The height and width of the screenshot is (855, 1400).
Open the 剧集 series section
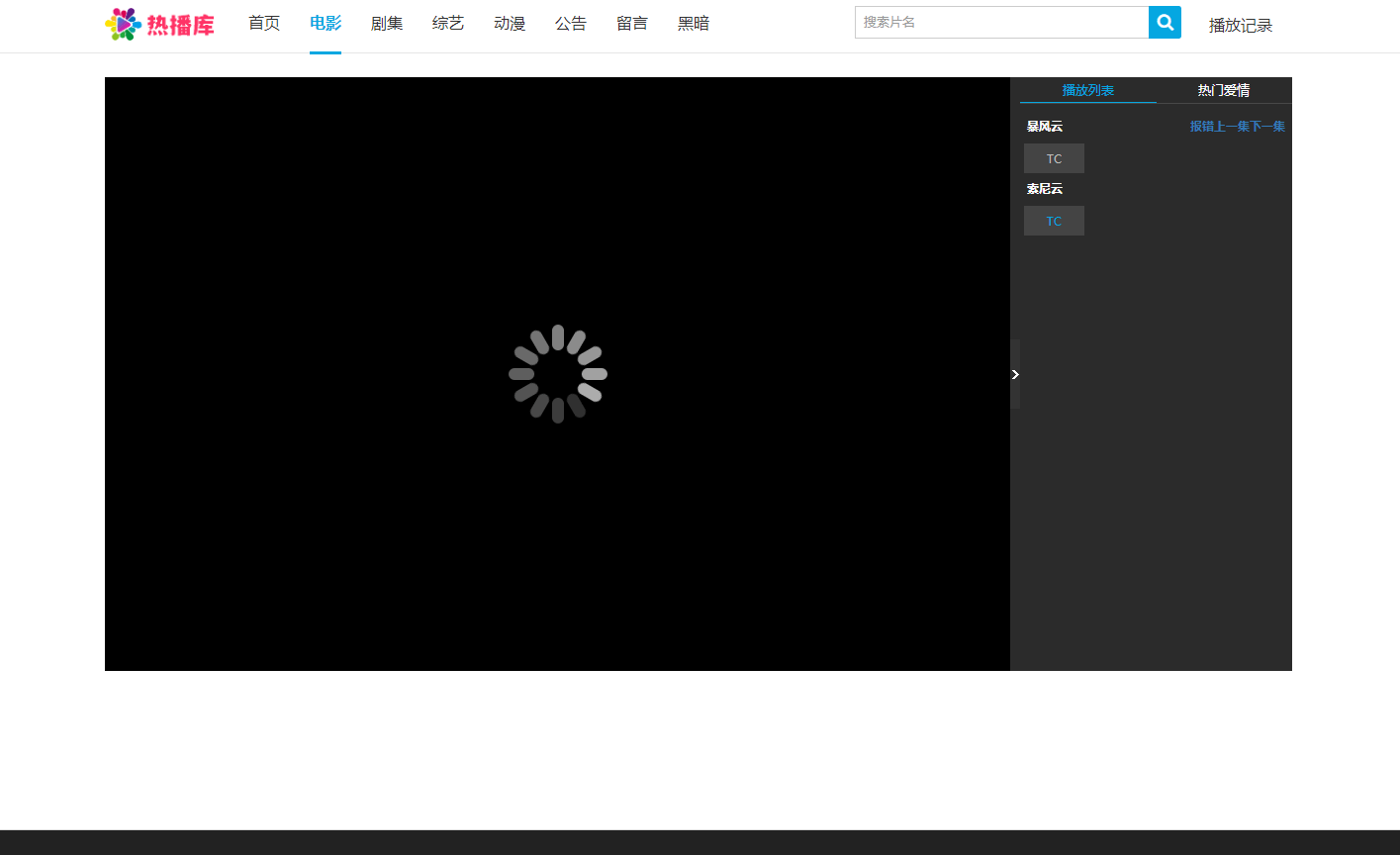387,24
